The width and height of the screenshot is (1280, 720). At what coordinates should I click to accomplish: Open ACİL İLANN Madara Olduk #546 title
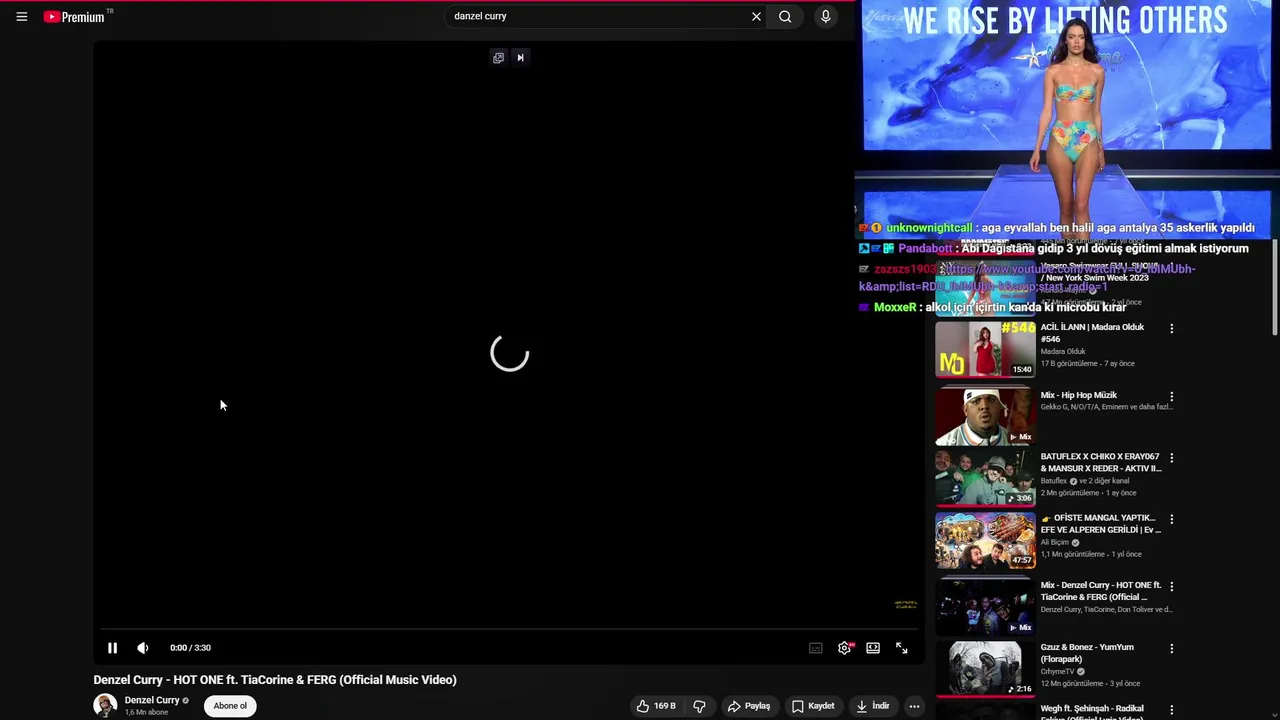coord(1092,333)
